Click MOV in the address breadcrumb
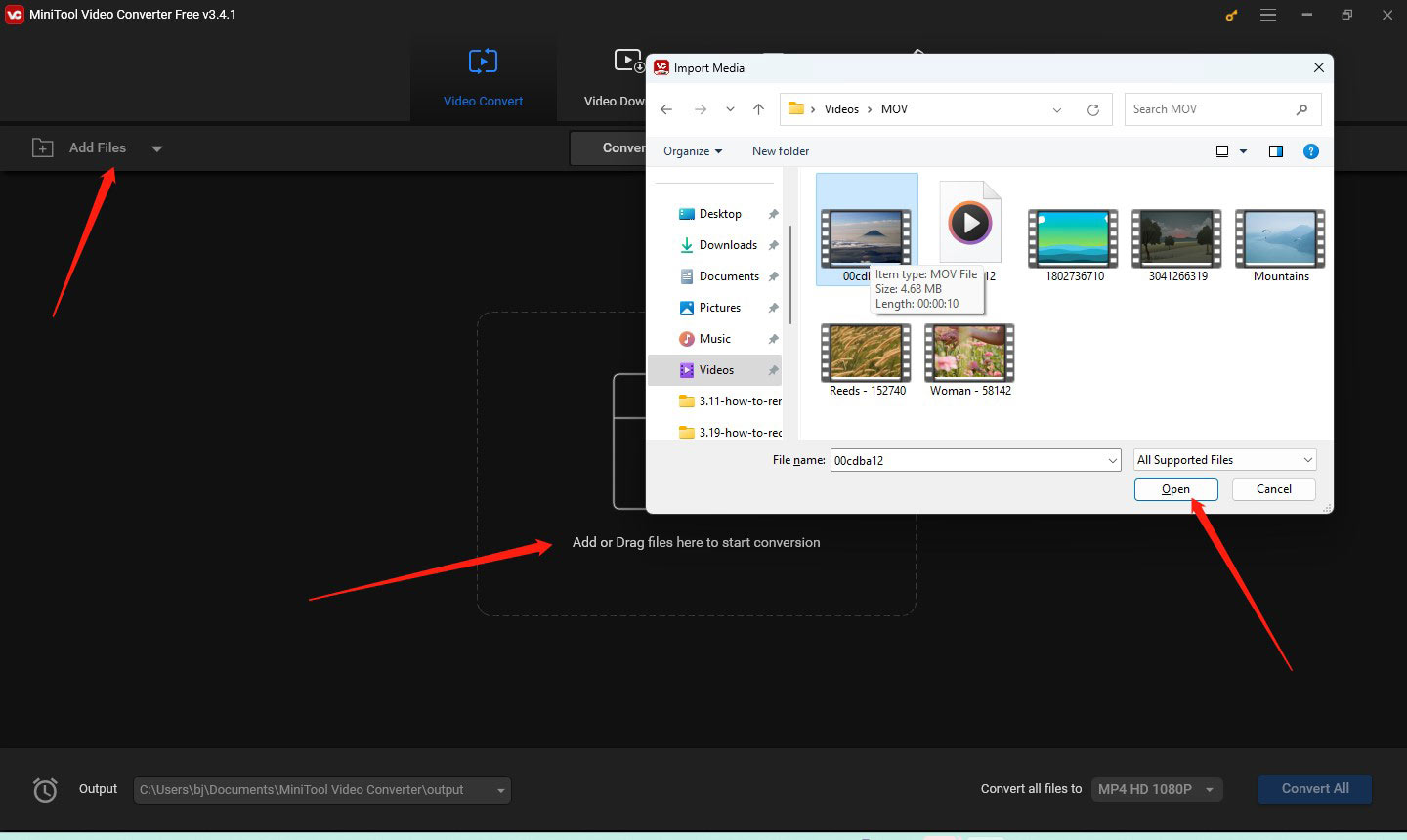1407x840 pixels. coord(894,109)
